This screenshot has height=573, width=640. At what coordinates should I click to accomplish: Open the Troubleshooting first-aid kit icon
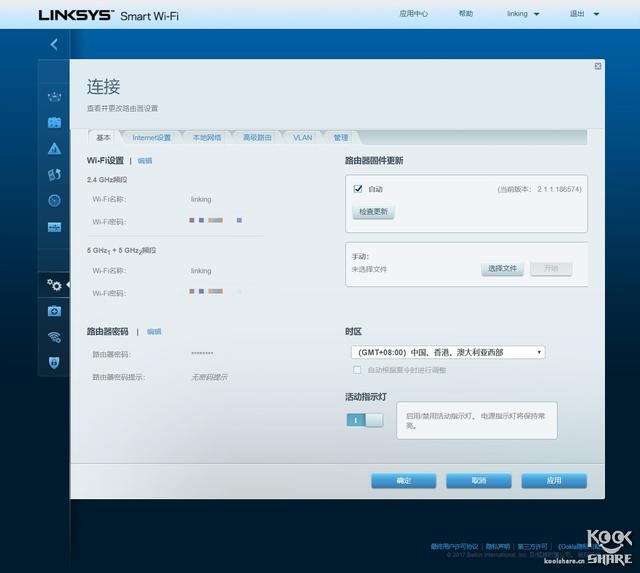click(54, 311)
